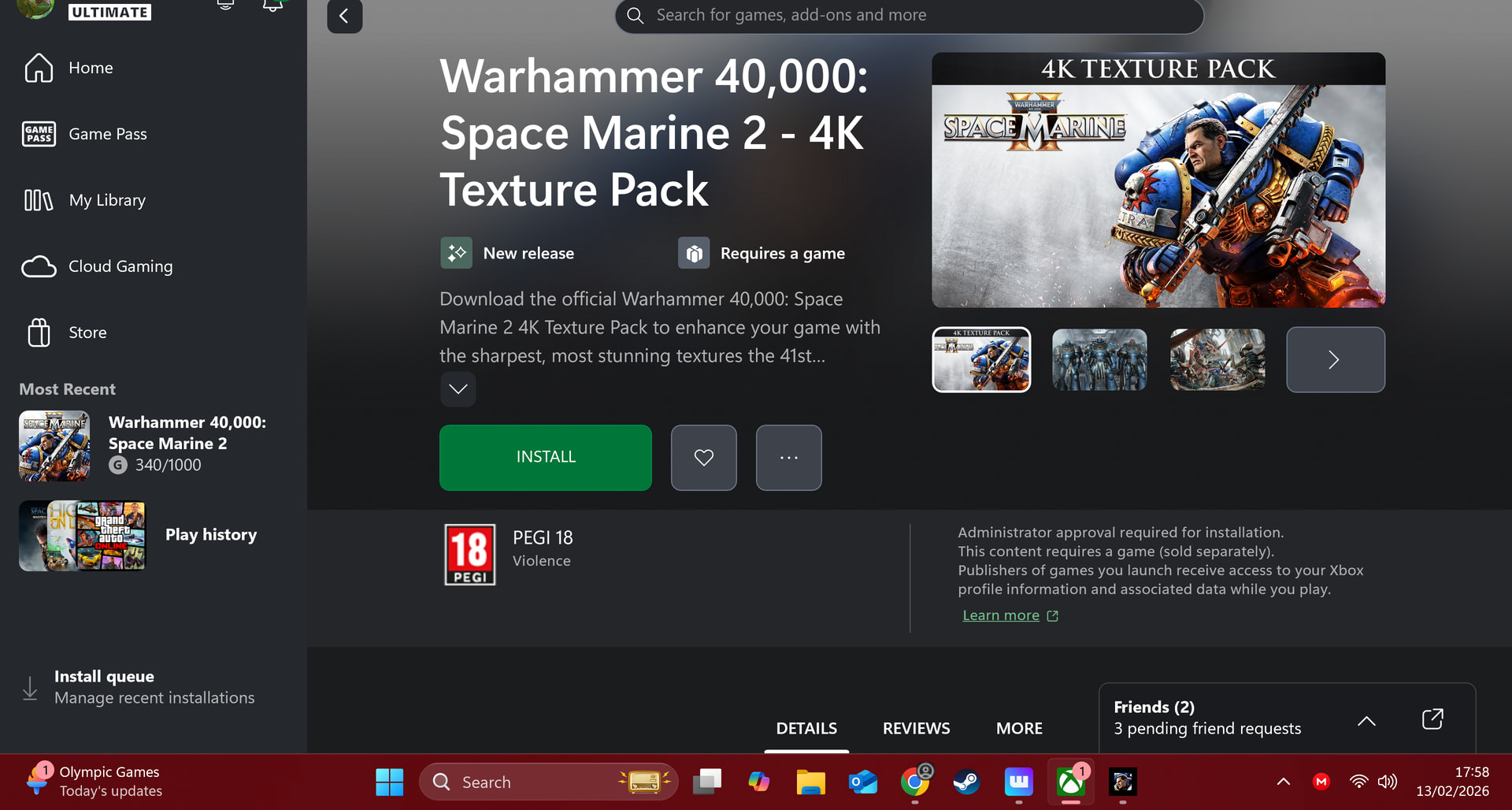
Task: Pop out the Friends panel
Action: click(x=1432, y=719)
